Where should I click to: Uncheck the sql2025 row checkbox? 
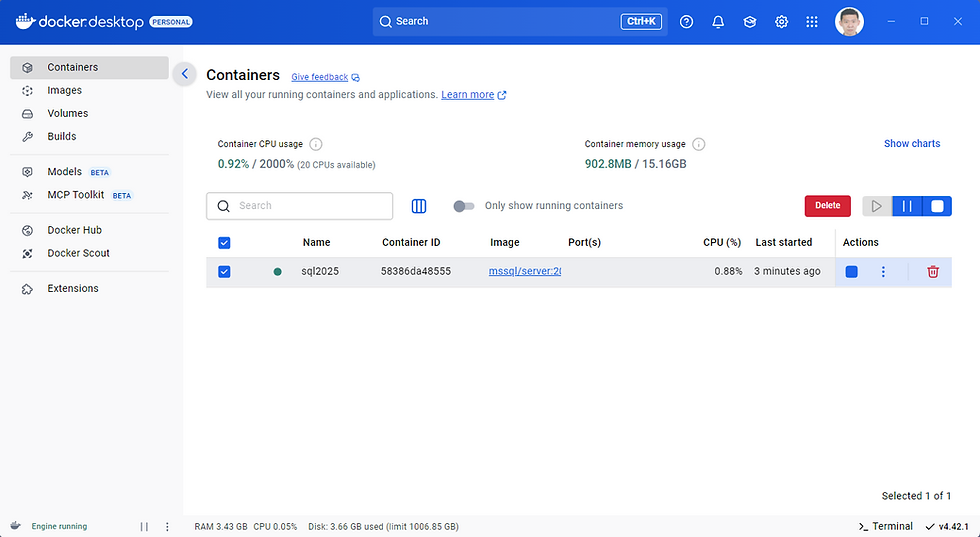coord(224,272)
